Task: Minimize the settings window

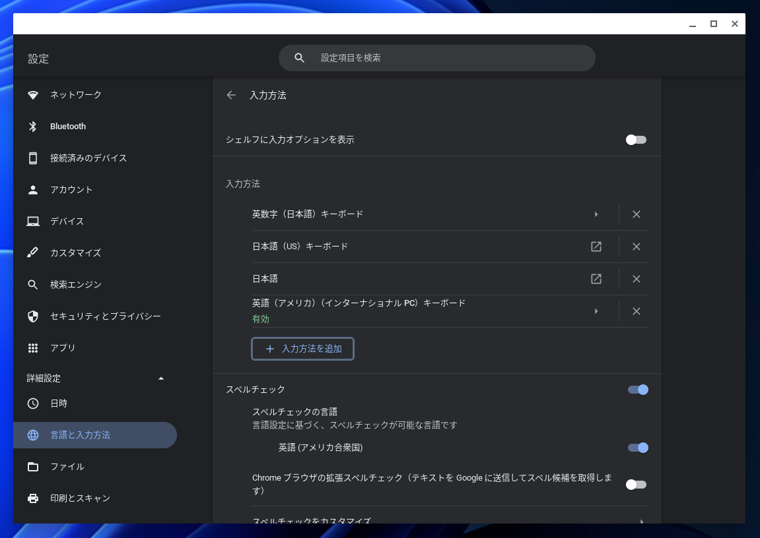Action: 693,24
